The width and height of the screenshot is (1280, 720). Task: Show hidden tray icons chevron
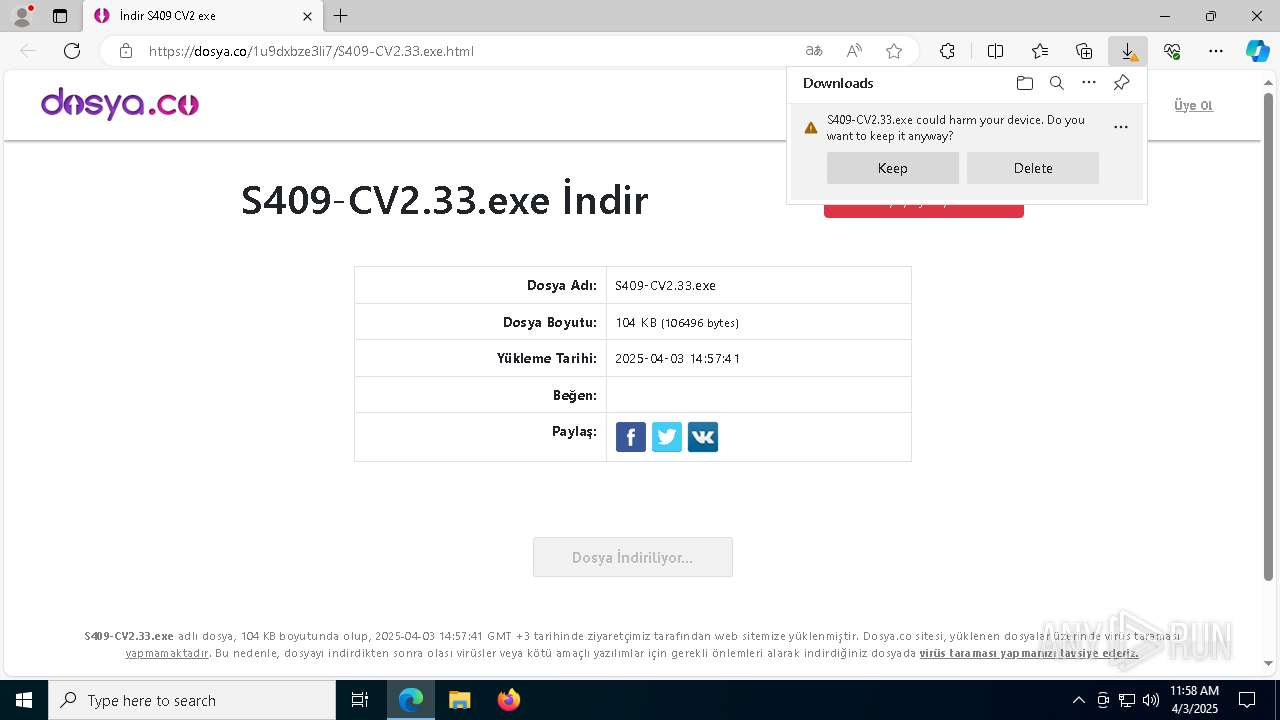point(1078,700)
